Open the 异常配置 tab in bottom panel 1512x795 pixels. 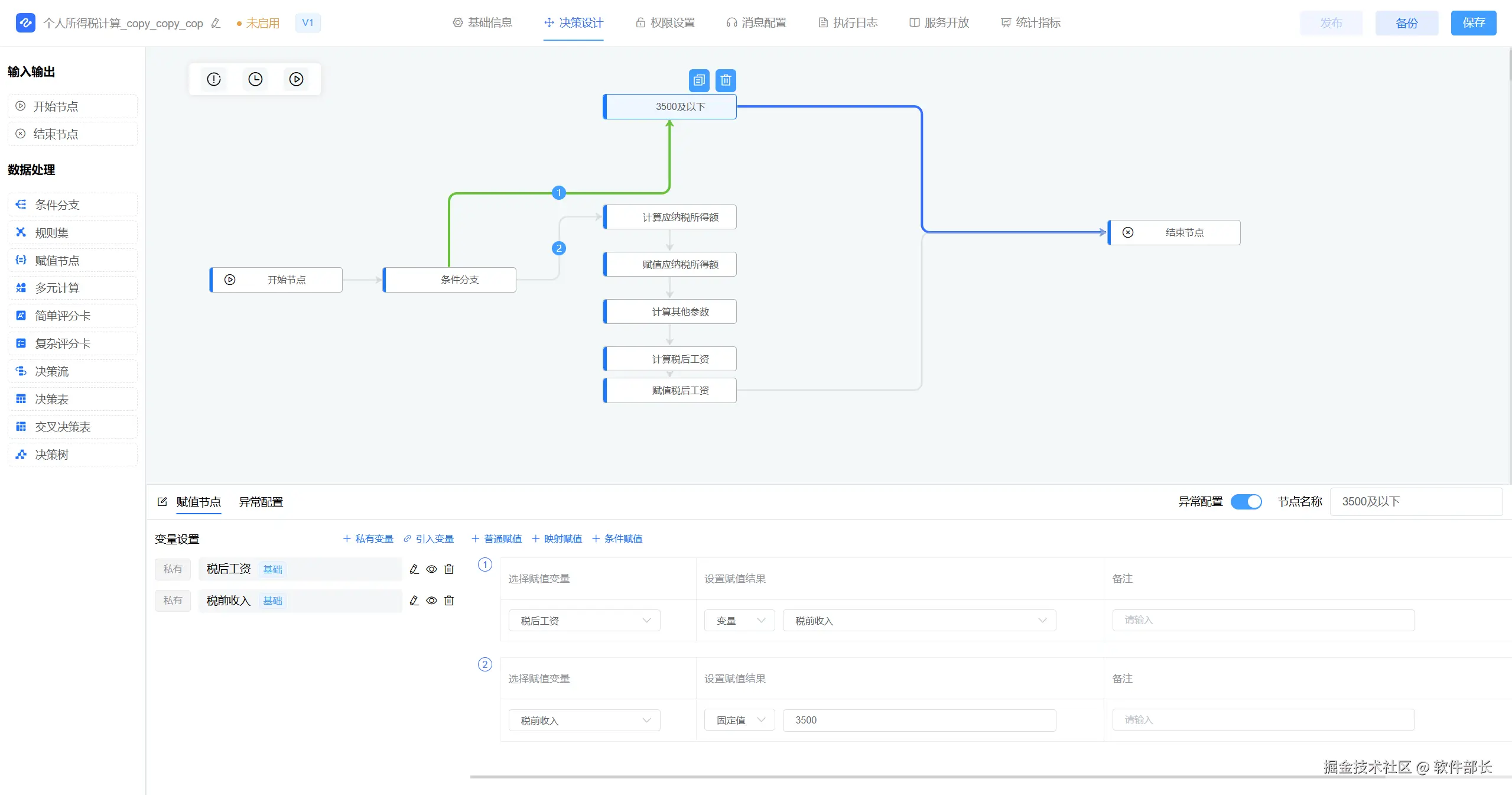coord(261,502)
